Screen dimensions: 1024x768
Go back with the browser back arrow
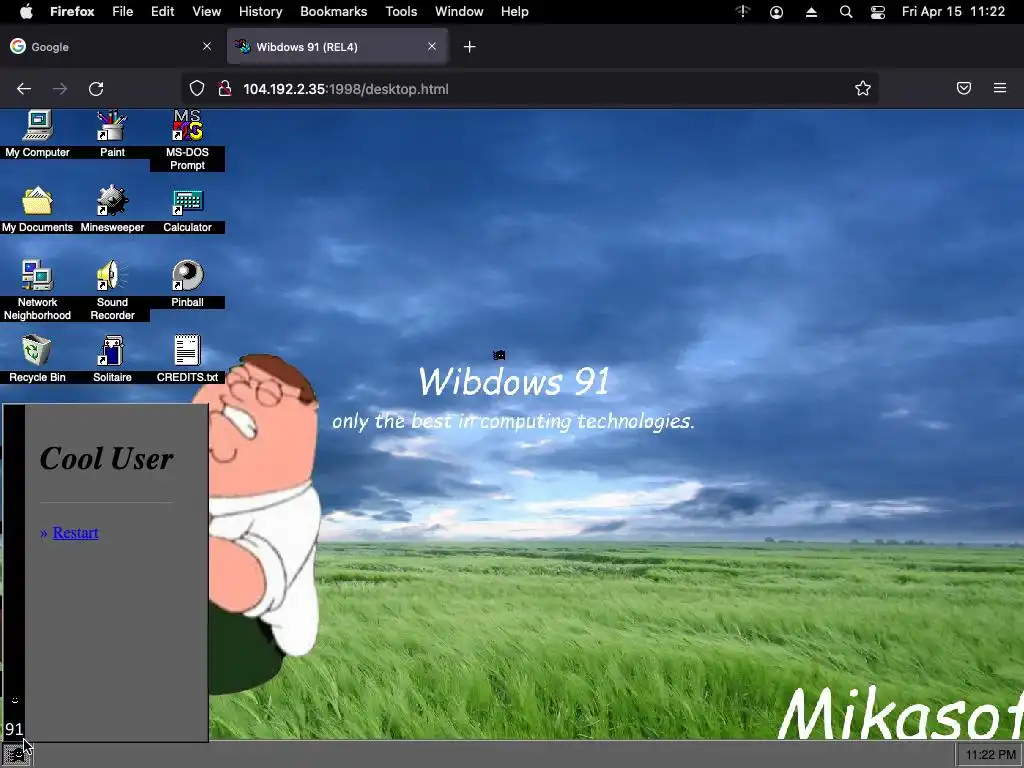point(24,89)
